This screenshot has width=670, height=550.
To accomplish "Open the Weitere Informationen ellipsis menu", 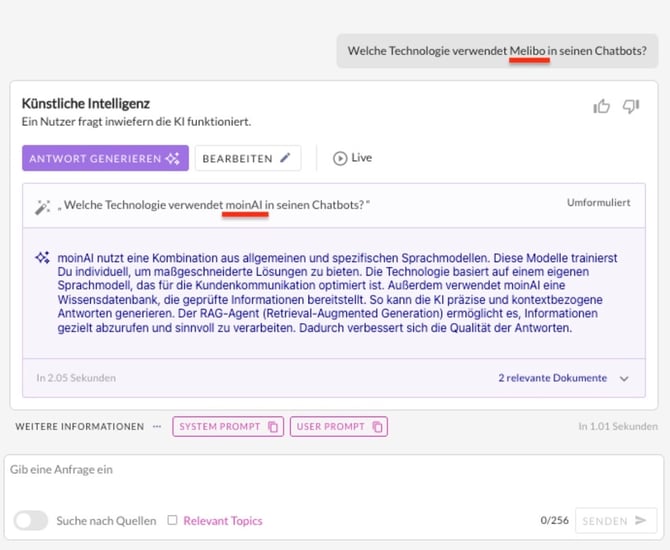I will coord(157,426).
